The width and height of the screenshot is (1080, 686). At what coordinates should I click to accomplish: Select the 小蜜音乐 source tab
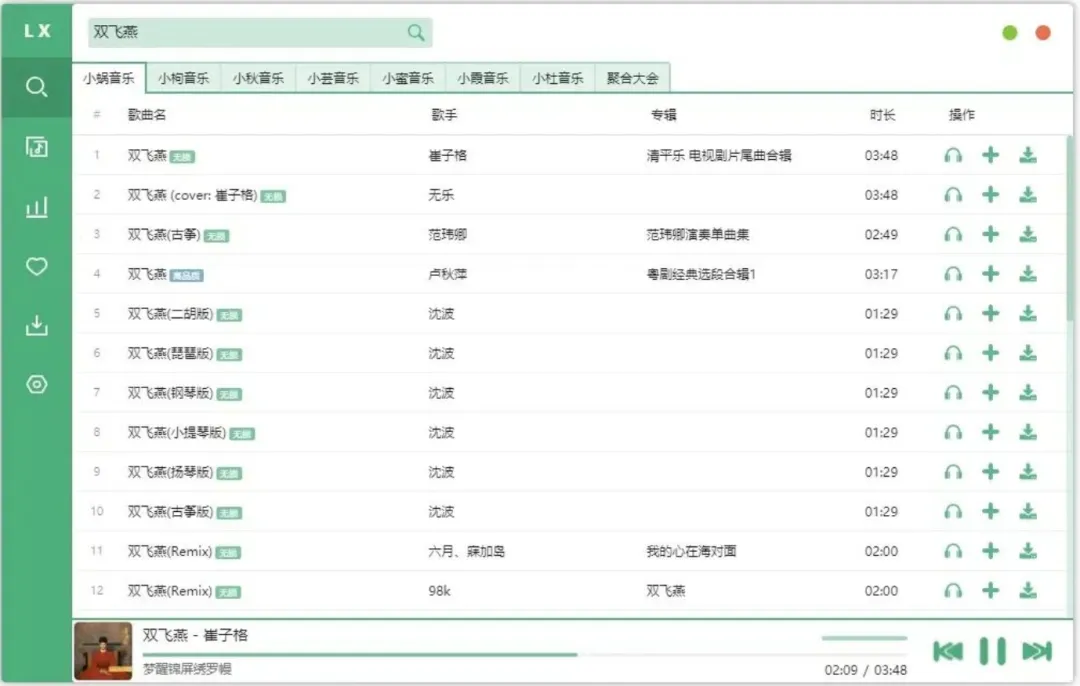click(x=408, y=76)
